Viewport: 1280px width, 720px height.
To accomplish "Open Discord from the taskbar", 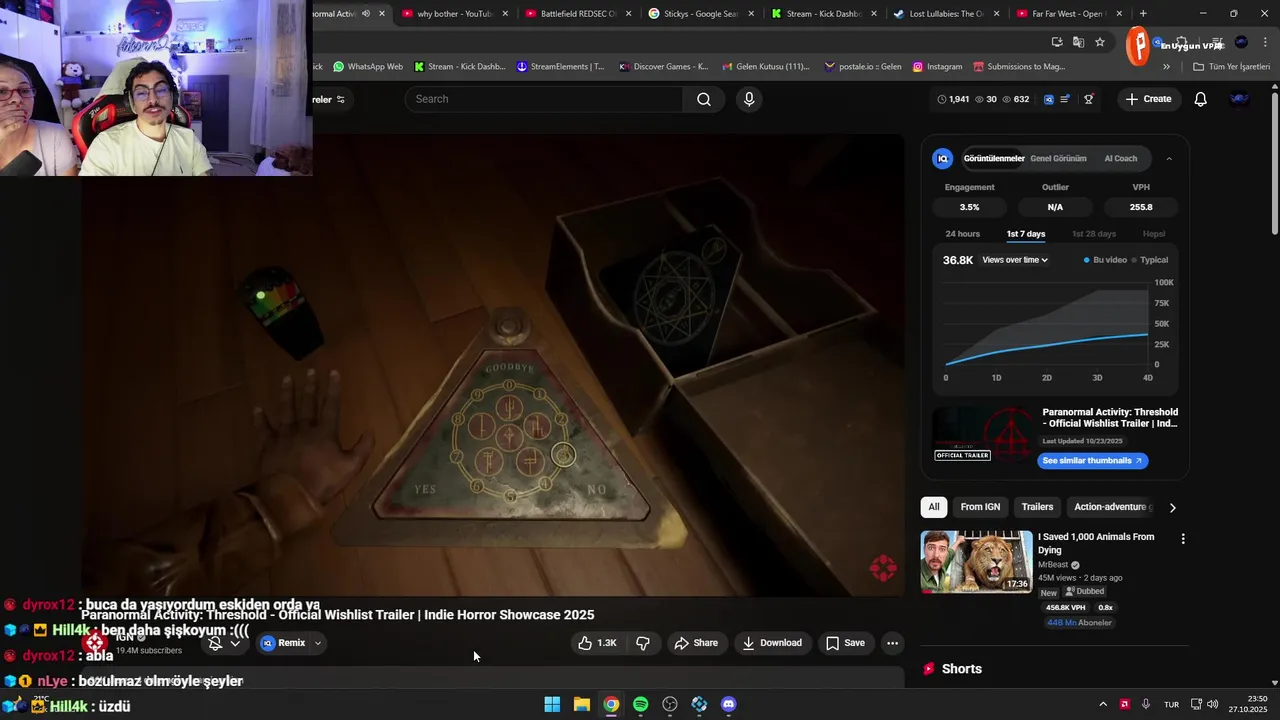I will [729, 704].
